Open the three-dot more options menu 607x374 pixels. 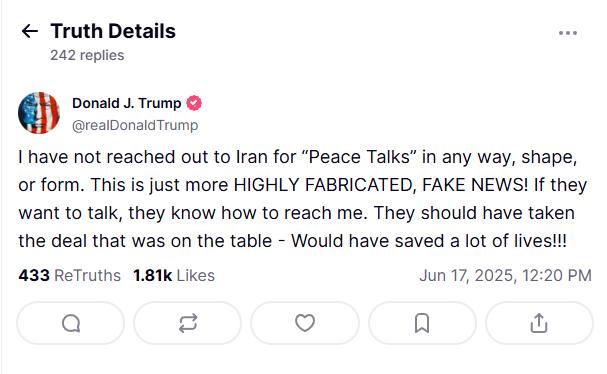568,33
